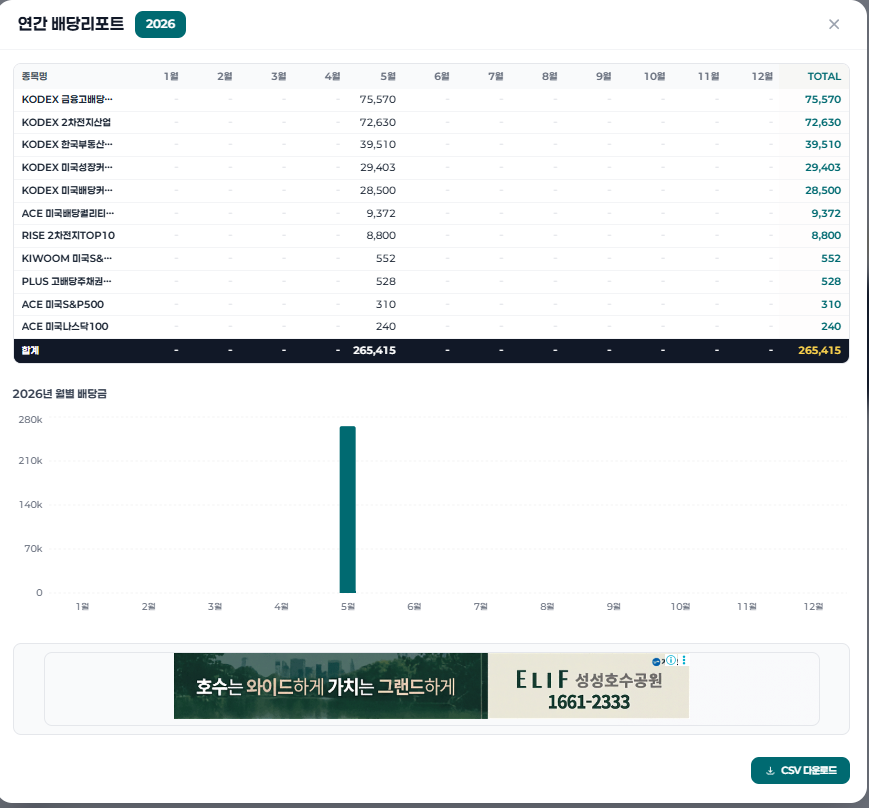Click the May sum 265,415 in 합계 row
This screenshot has height=808, width=869.
(374, 350)
